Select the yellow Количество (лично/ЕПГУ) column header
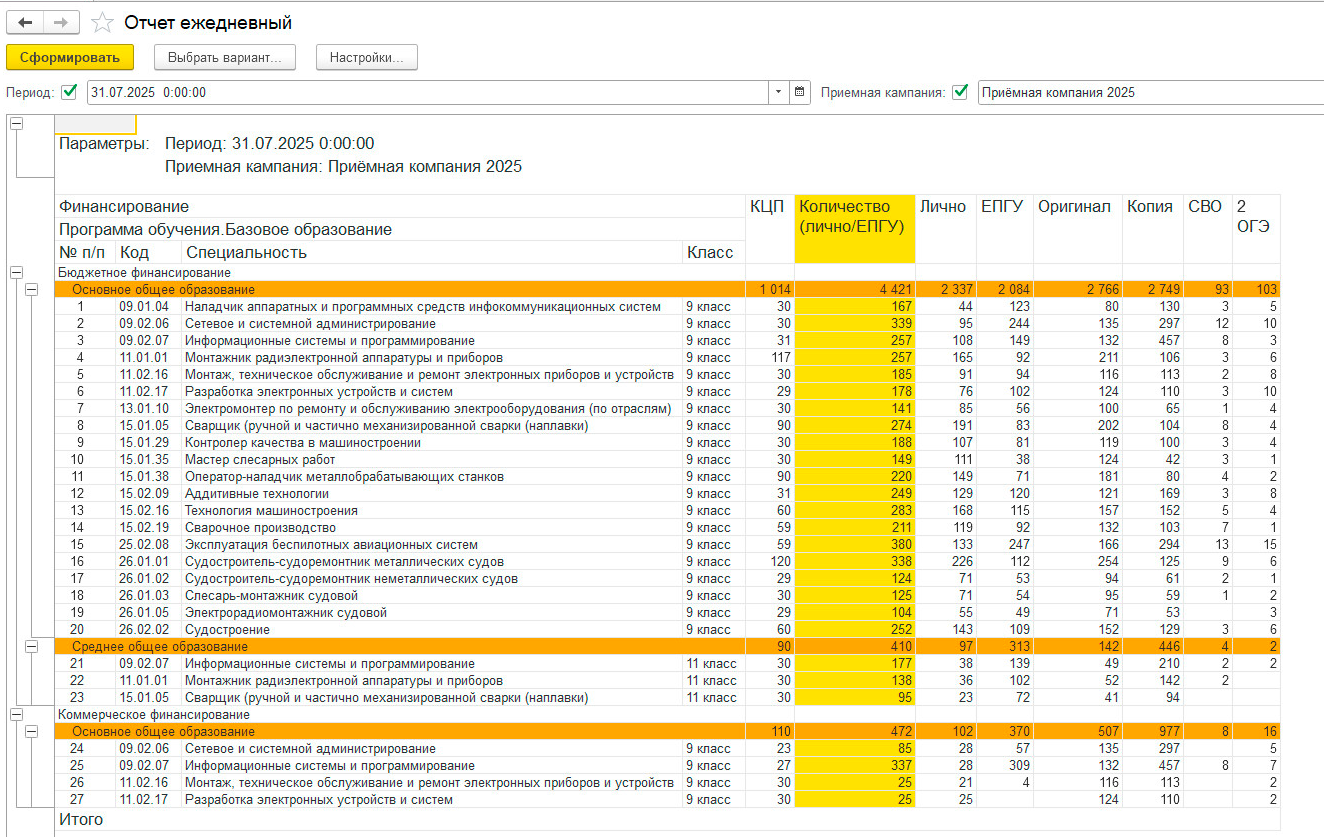1324x837 pixels. coord(856,229)
